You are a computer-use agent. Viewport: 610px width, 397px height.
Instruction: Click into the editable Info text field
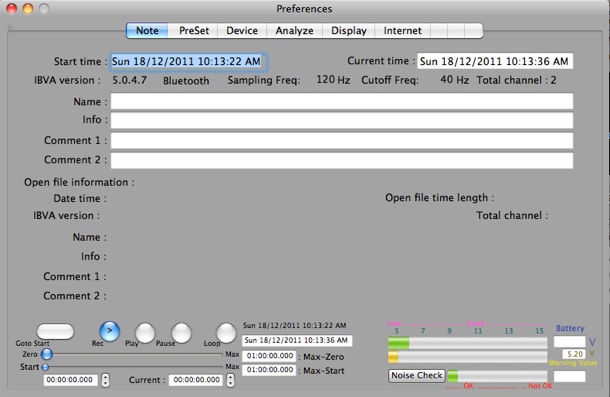click(x=342, y=120)
